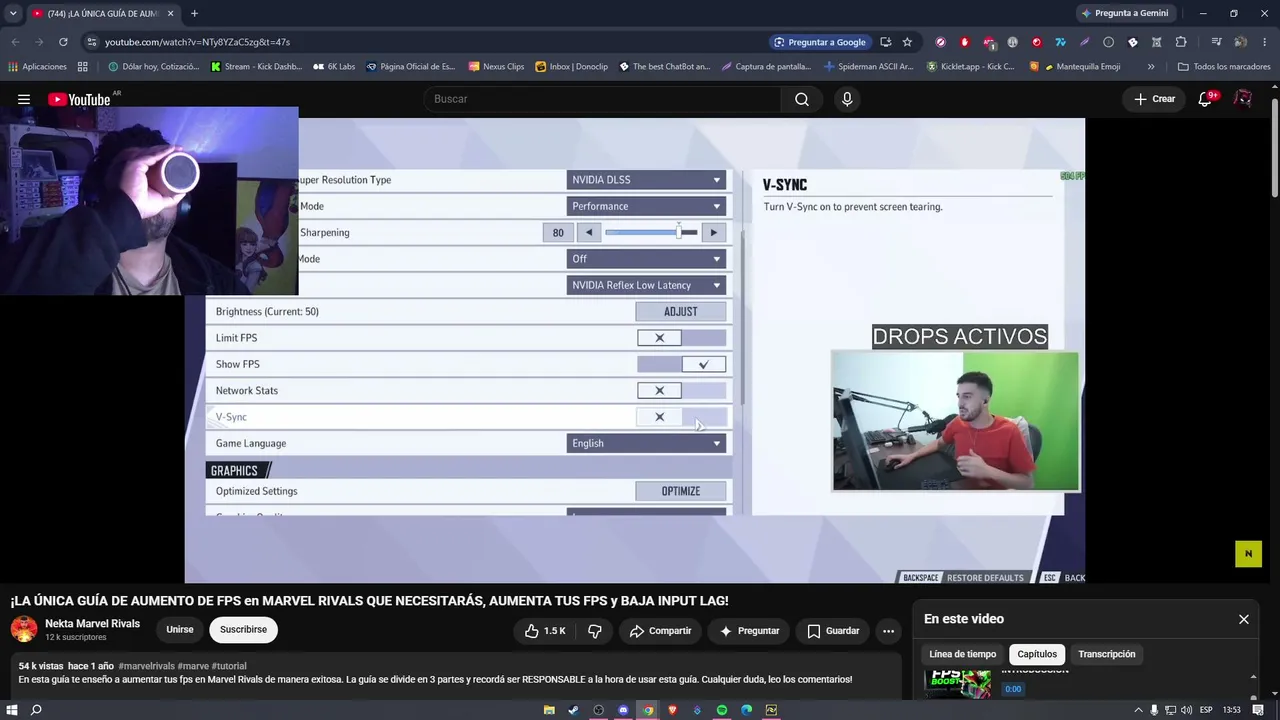1280x720 pixels.
Task: Open Chrome extensions puzzle icon
Action: click(1181, 42)
